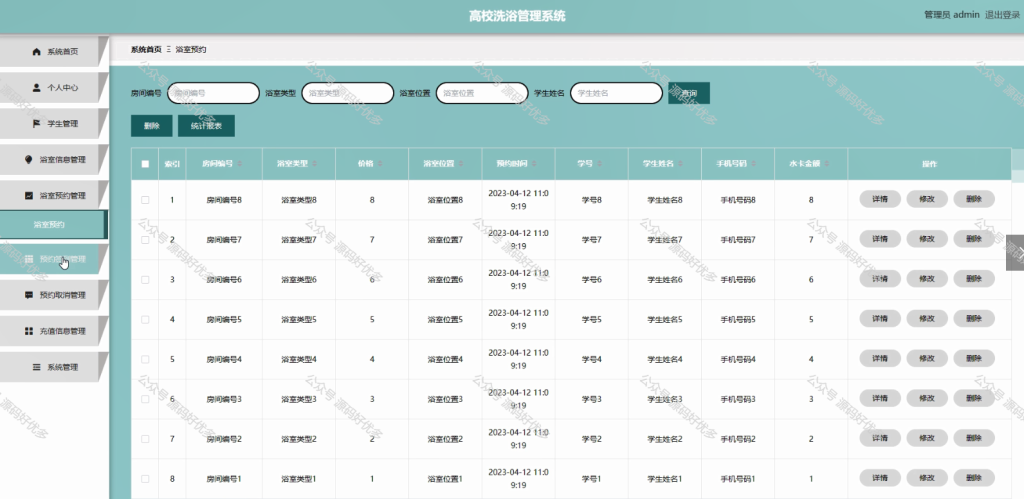Click the four-squares icon for 充值信息管理
The image size is (1024, 499).
(x=28, y=331)
